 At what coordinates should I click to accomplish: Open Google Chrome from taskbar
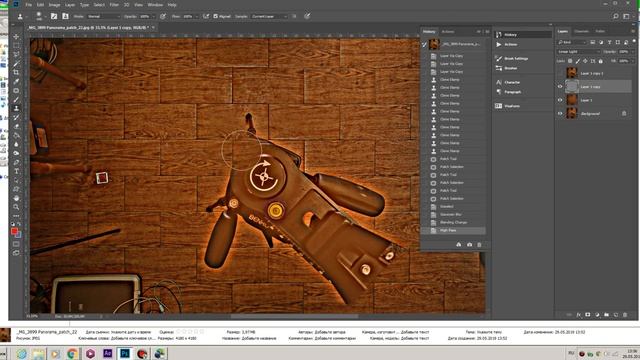point(73,353)
